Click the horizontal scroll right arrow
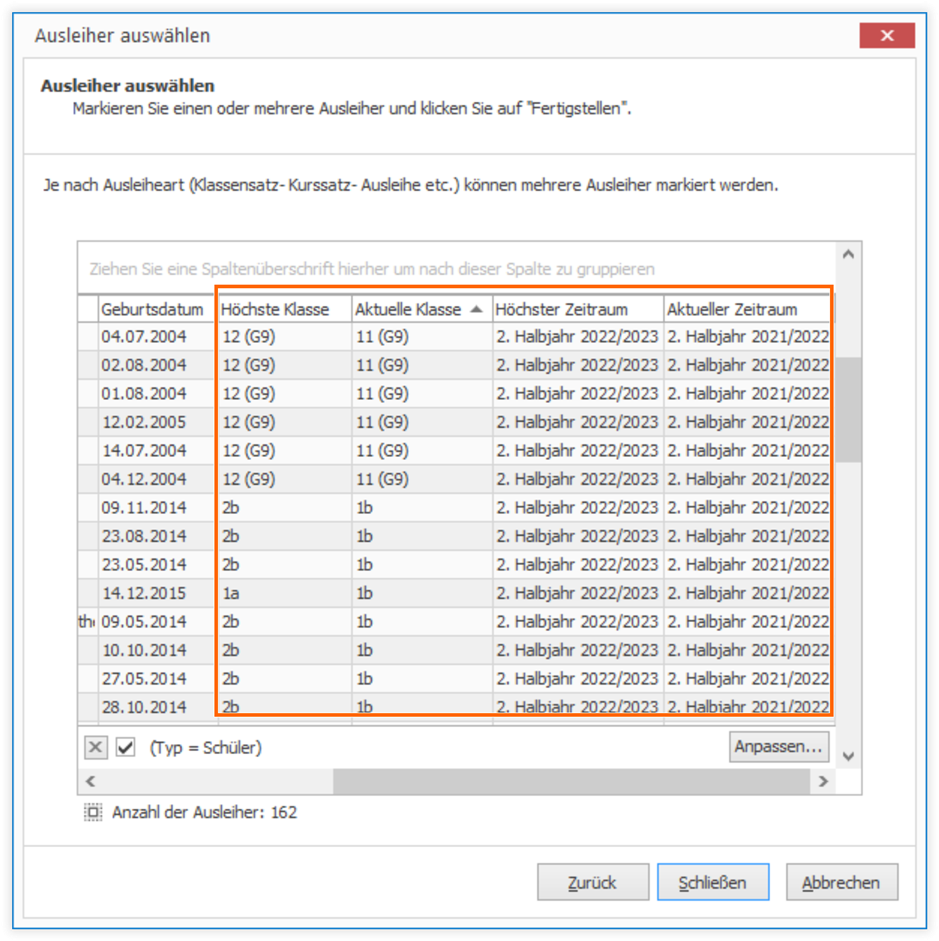The image size is (939, 941). [823, 781]
